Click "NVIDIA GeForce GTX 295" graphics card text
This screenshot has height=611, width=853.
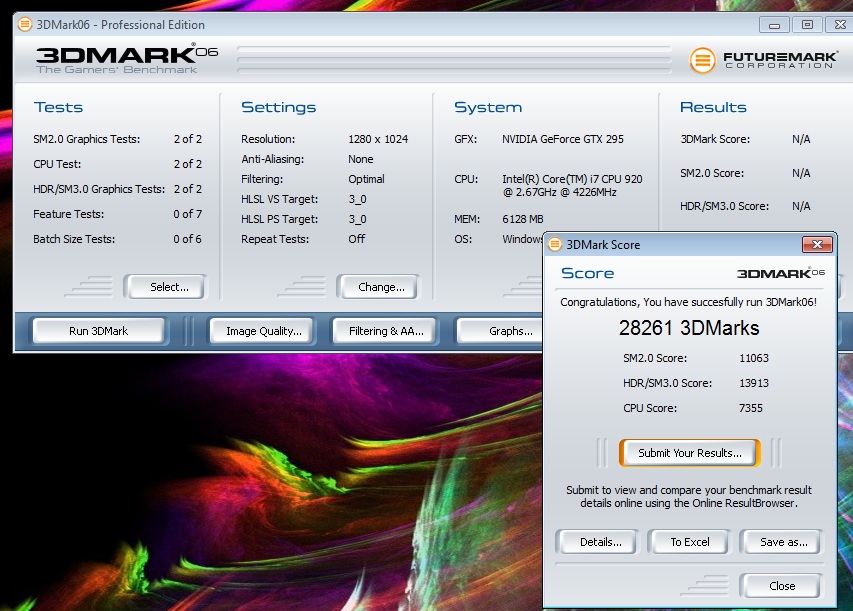pos(563,139)
